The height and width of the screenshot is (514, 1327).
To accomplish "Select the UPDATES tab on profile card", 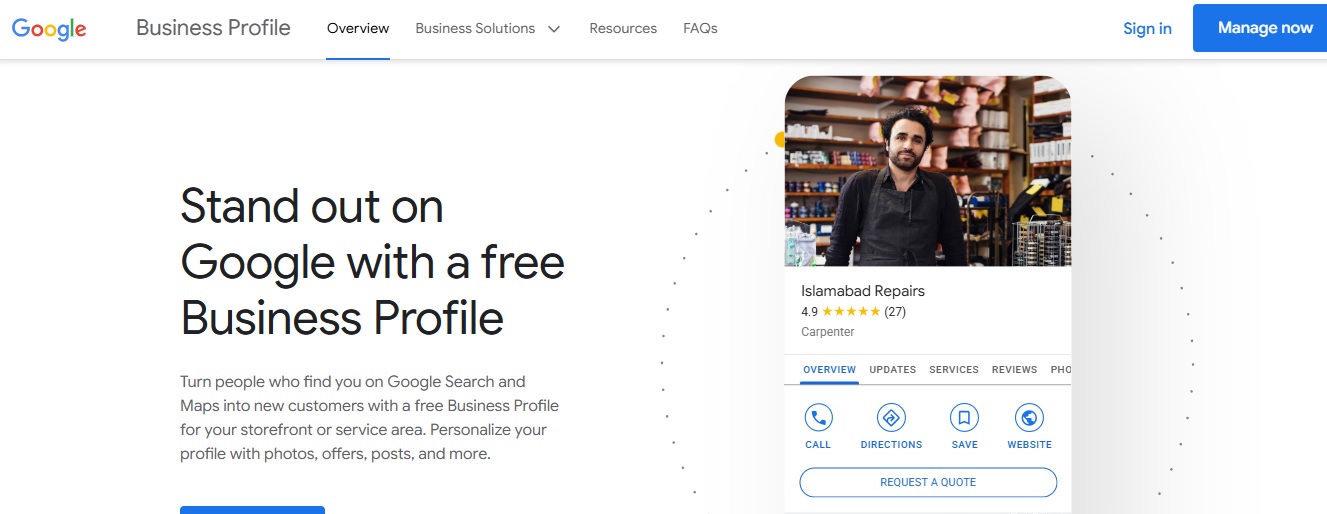I will coord(893,369).
